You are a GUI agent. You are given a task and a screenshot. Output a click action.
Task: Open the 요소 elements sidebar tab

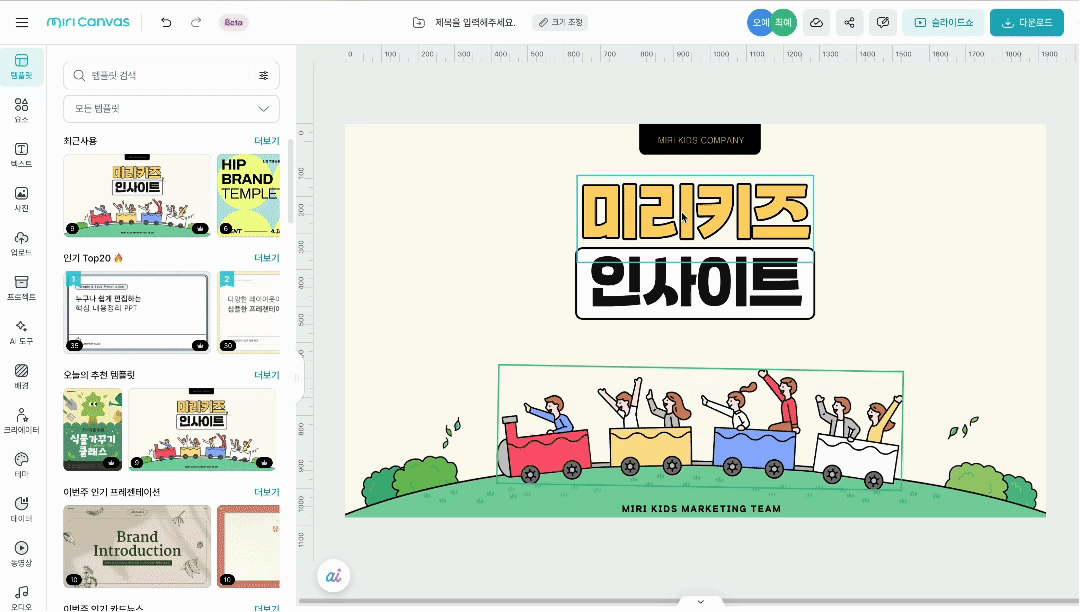click(x=22, y=110)
